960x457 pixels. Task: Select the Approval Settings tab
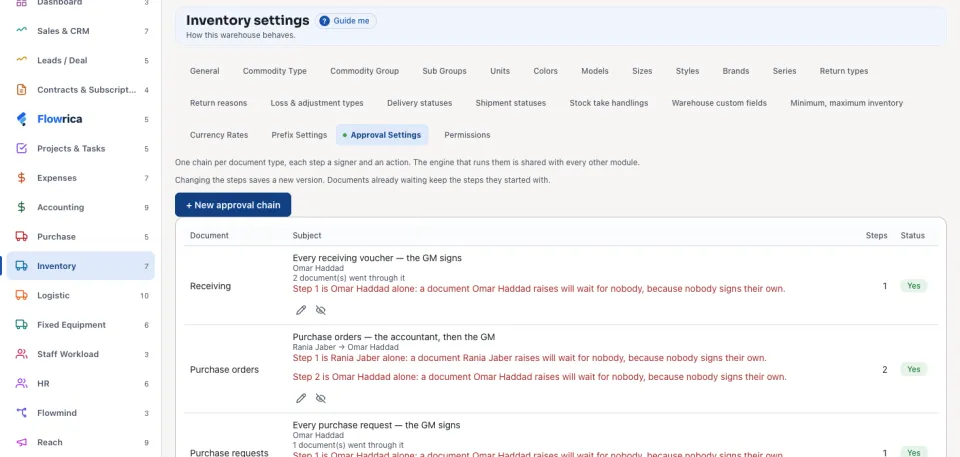(382, 135)
